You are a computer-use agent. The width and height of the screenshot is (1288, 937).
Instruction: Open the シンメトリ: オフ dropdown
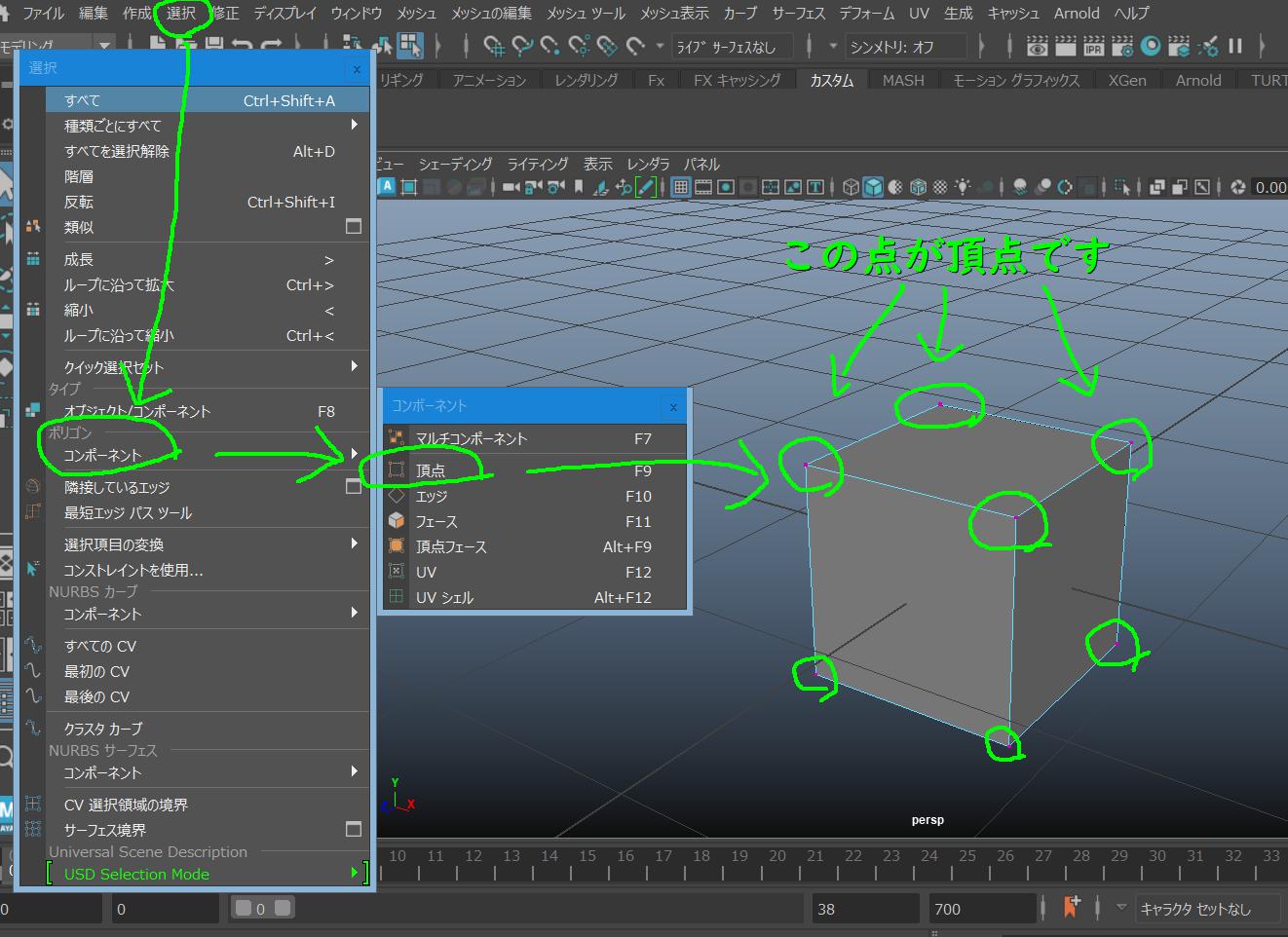coord(906,46)
